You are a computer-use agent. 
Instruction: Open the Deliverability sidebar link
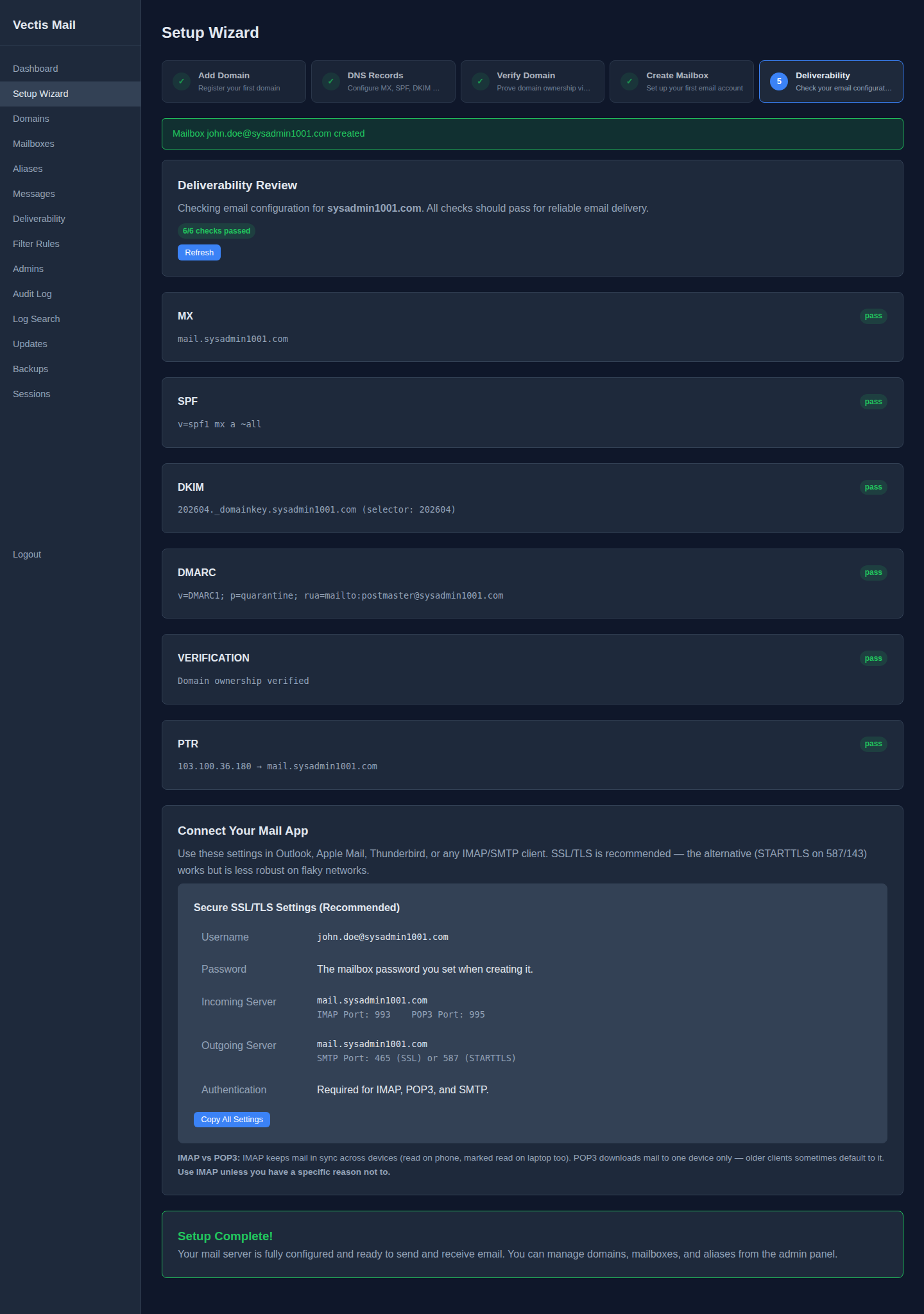pos(70,219)
